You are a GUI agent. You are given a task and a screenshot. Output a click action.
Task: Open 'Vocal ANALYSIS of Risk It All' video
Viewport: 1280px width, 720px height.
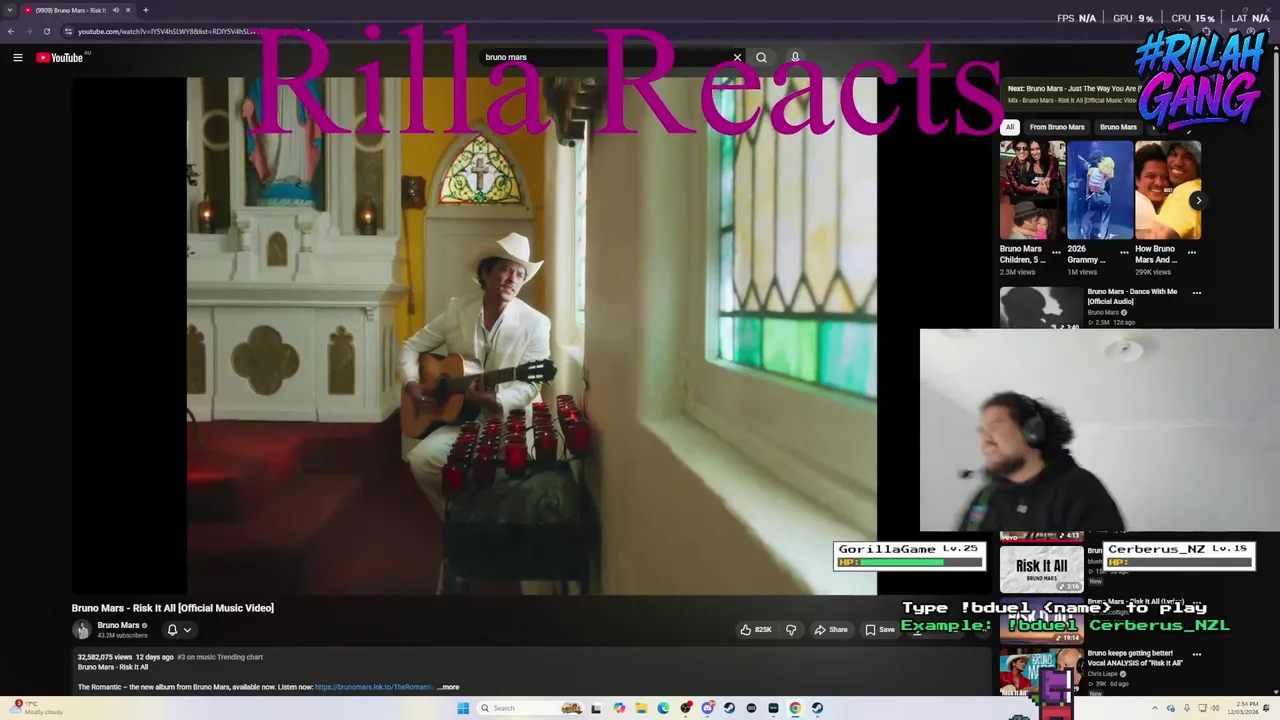click(x=1135, y=658)
